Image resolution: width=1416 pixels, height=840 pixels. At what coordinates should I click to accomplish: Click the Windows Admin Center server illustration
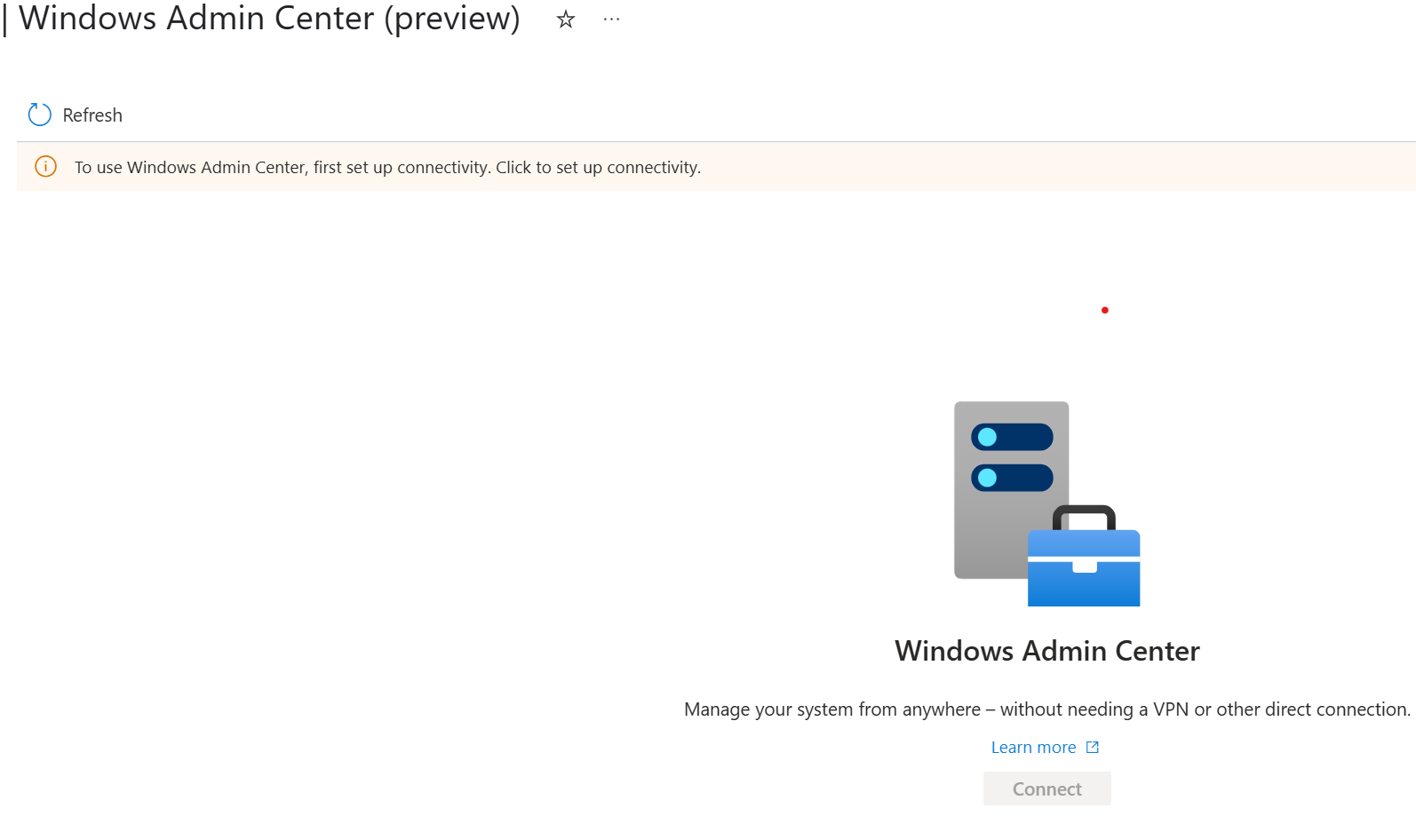(1046, 503)
